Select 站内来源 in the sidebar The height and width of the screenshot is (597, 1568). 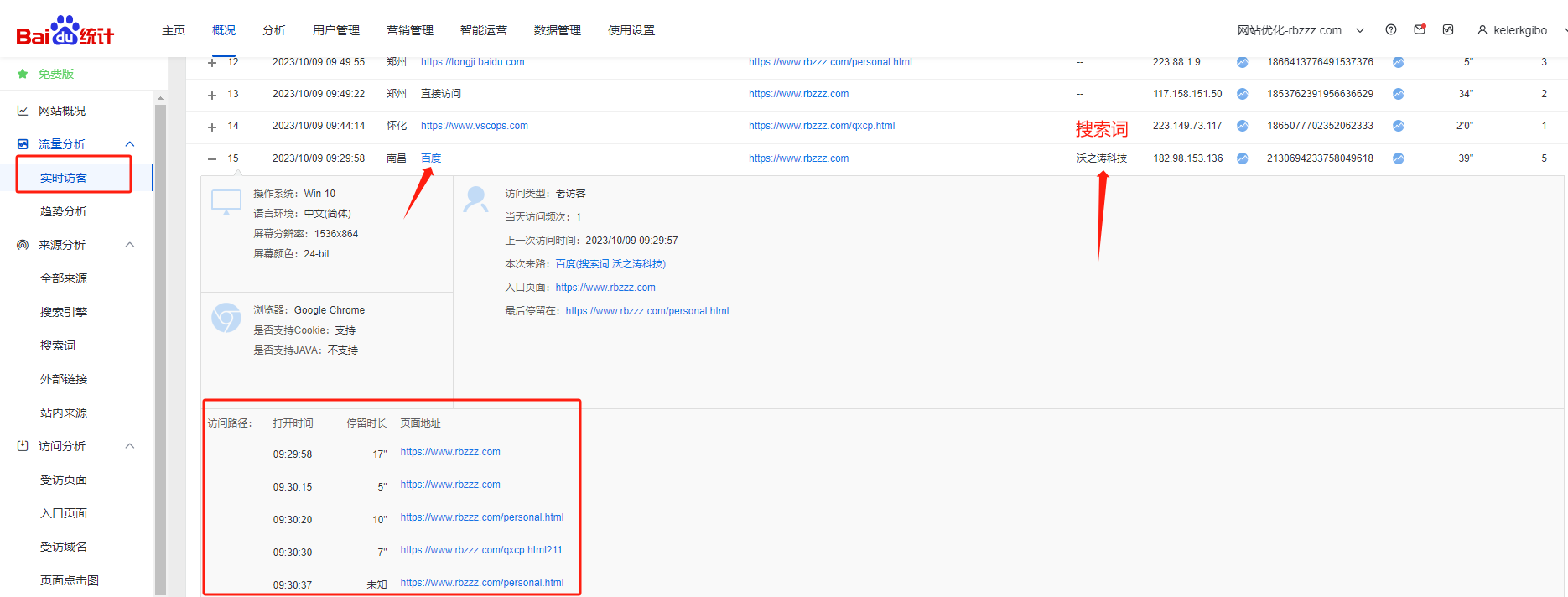(x=64, y=413)
